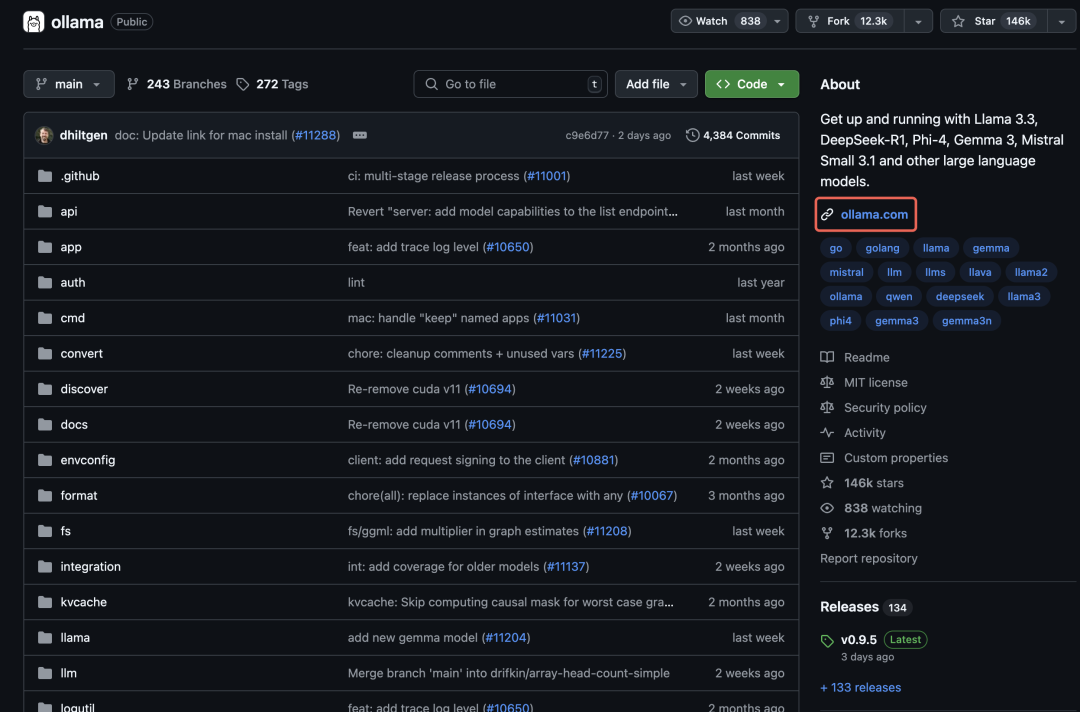Click the fork icon beside 12.3k forks
Image resolution: width=1080 pixels, height=712 pixels.
point(827,533)
